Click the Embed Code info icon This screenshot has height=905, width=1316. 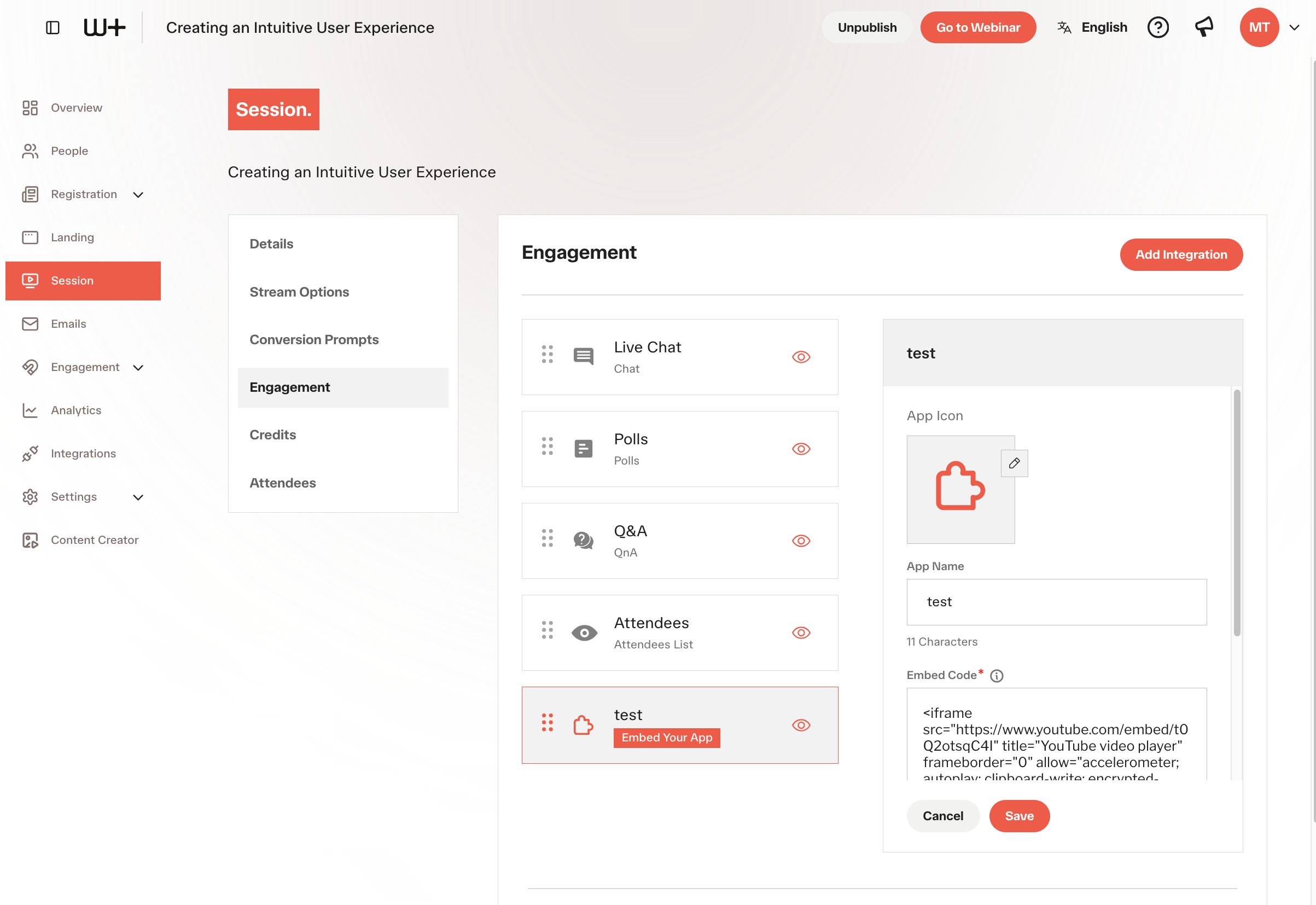click(x=997, y=676)
